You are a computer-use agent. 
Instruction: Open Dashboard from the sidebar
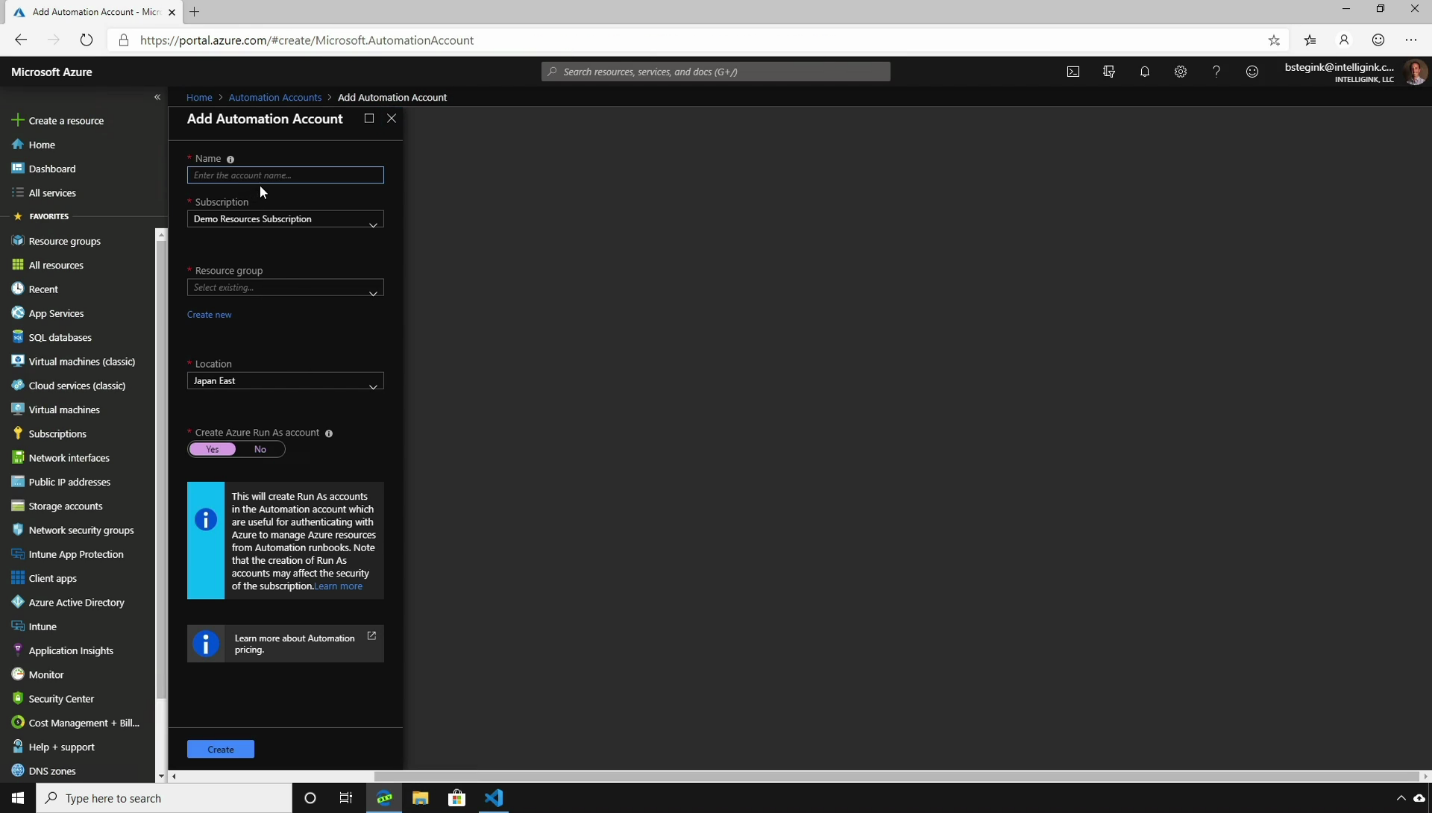point(52,169)
